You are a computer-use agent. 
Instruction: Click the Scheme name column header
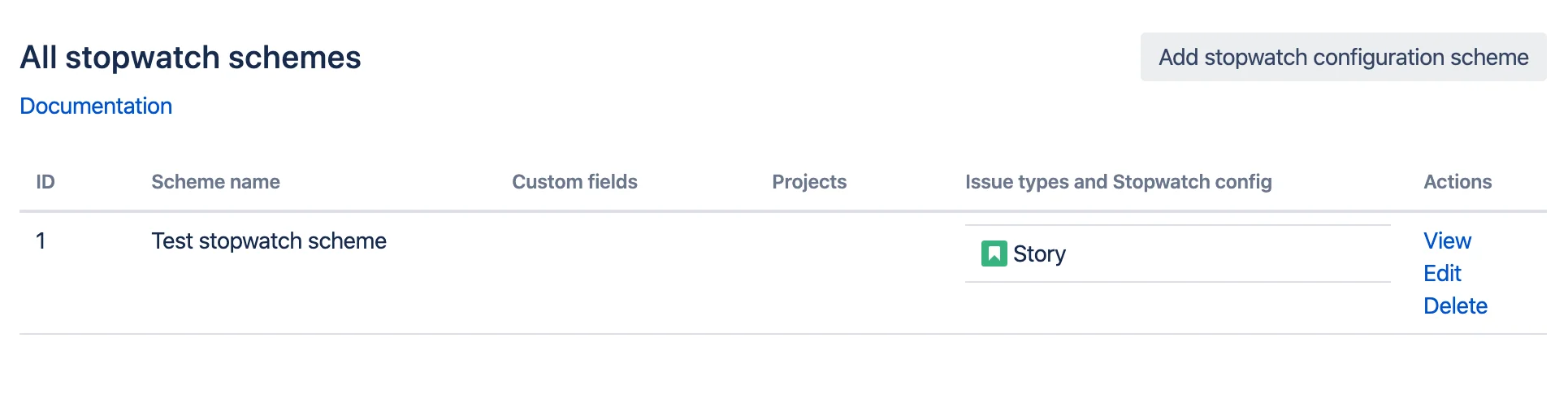[215, 182]
